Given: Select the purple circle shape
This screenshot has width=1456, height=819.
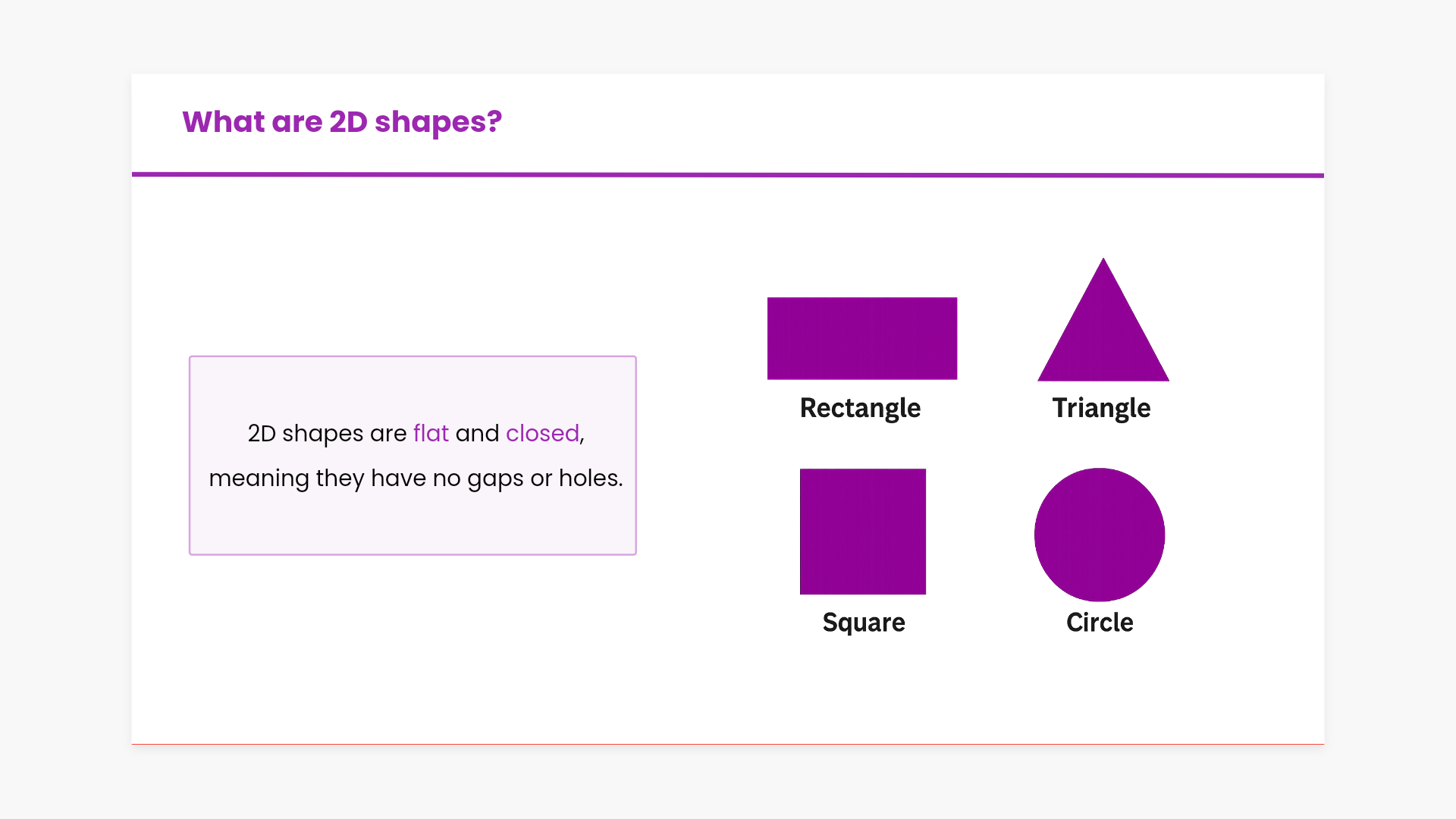Looking at the screenshot, I should coord(1100,534).
